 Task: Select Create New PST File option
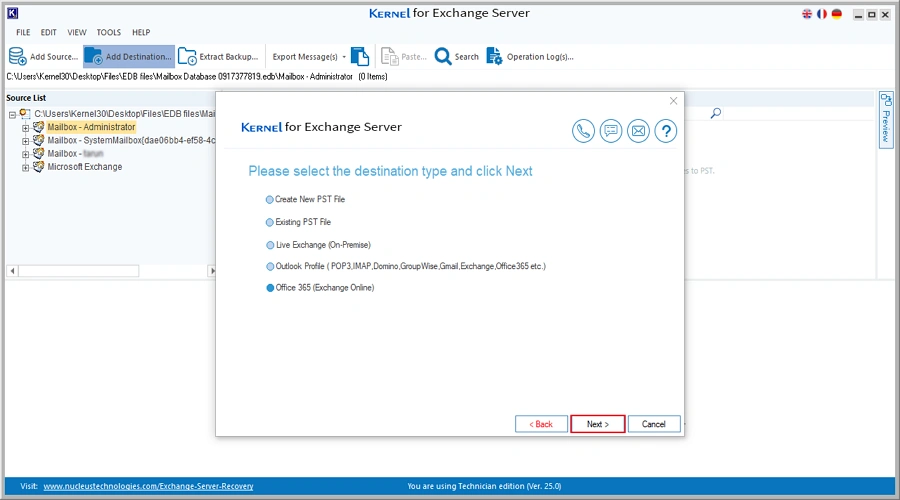[x=305, y=199]
